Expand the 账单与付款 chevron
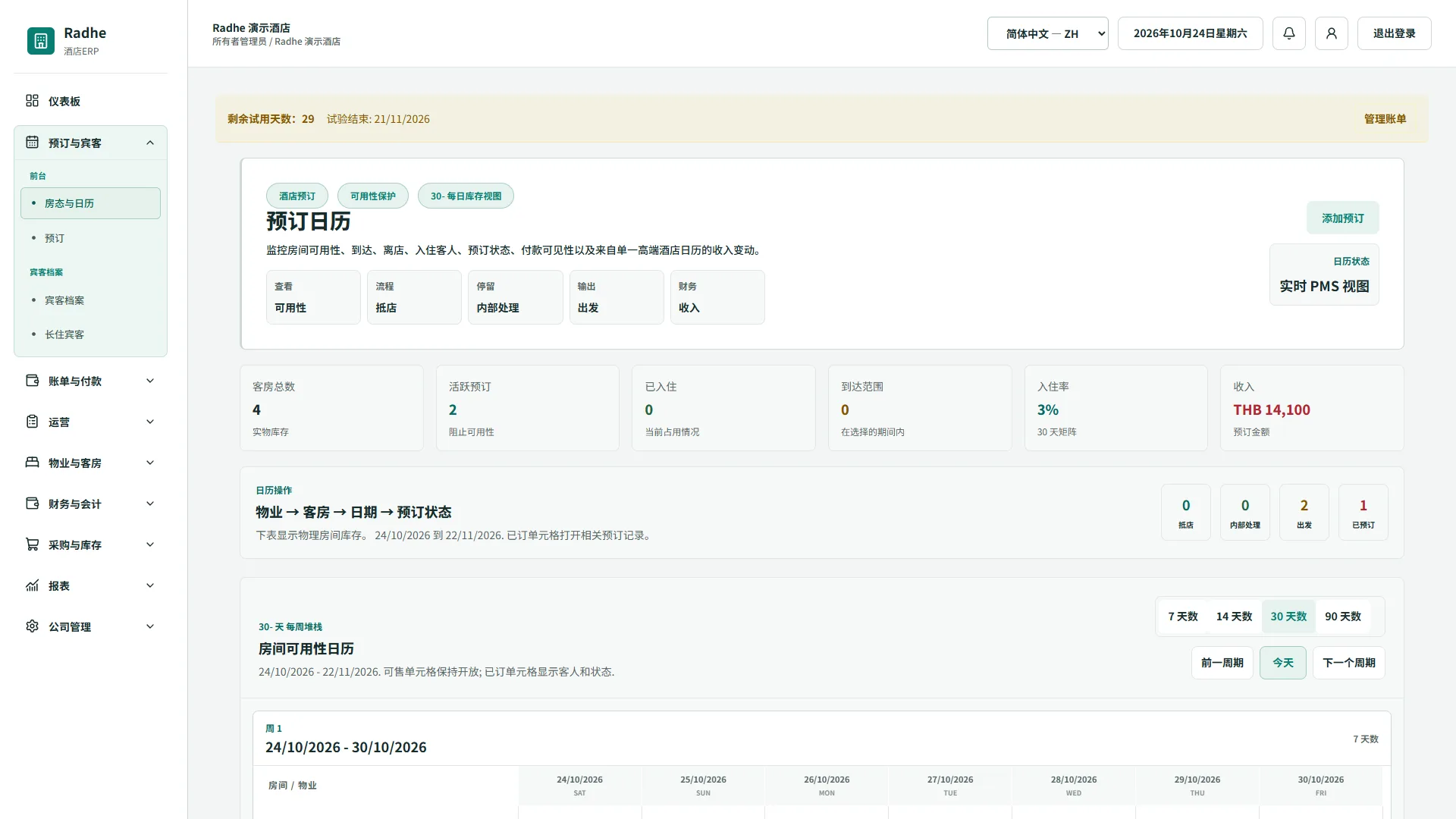 (x=150, y=381)
